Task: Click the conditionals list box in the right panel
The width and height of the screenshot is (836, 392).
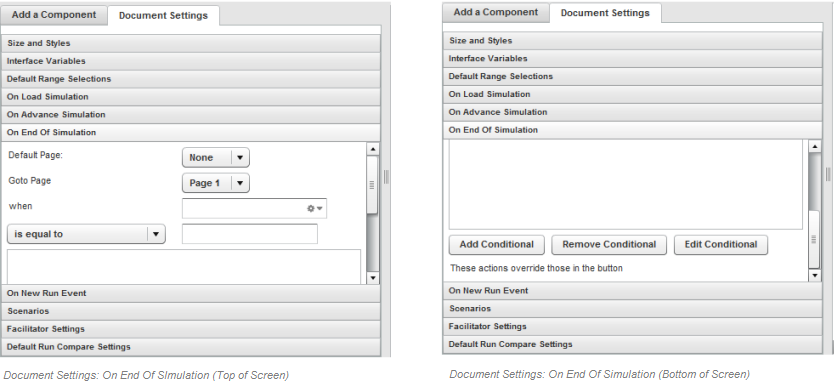Action: point(626,185)
